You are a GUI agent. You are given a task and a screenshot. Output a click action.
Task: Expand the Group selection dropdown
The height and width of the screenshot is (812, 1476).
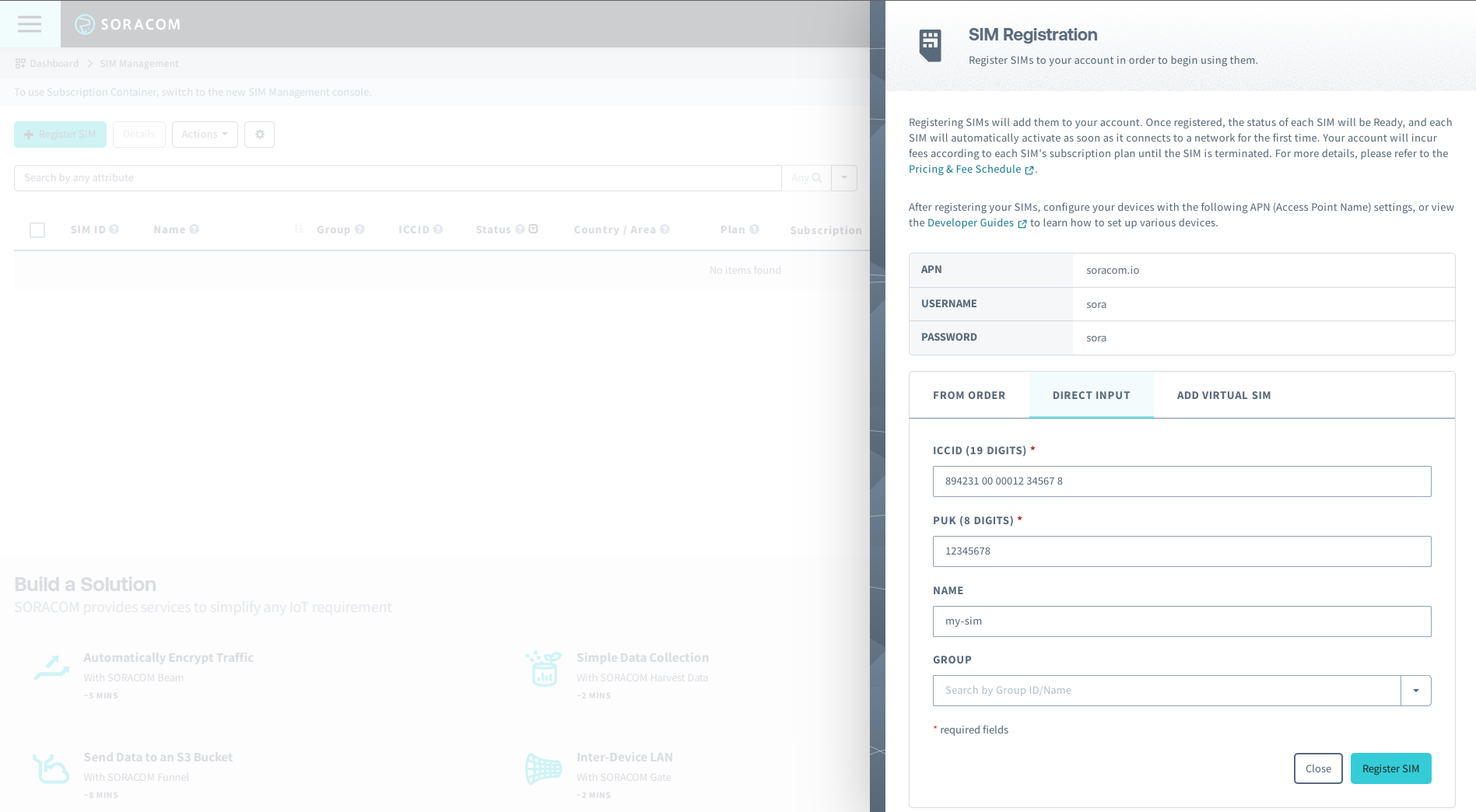tap(1415, 691)
